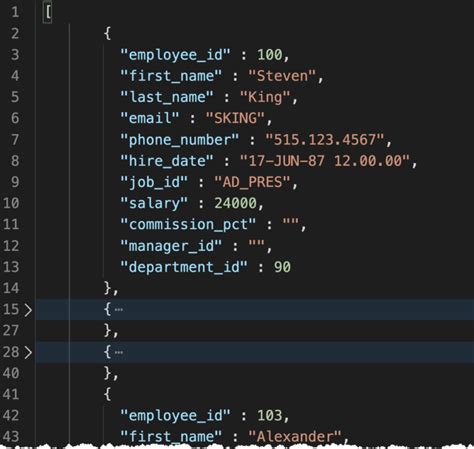Click the opening brace on line 41
The width and height of the screenshot is (474, 449).
click(107, 394)
